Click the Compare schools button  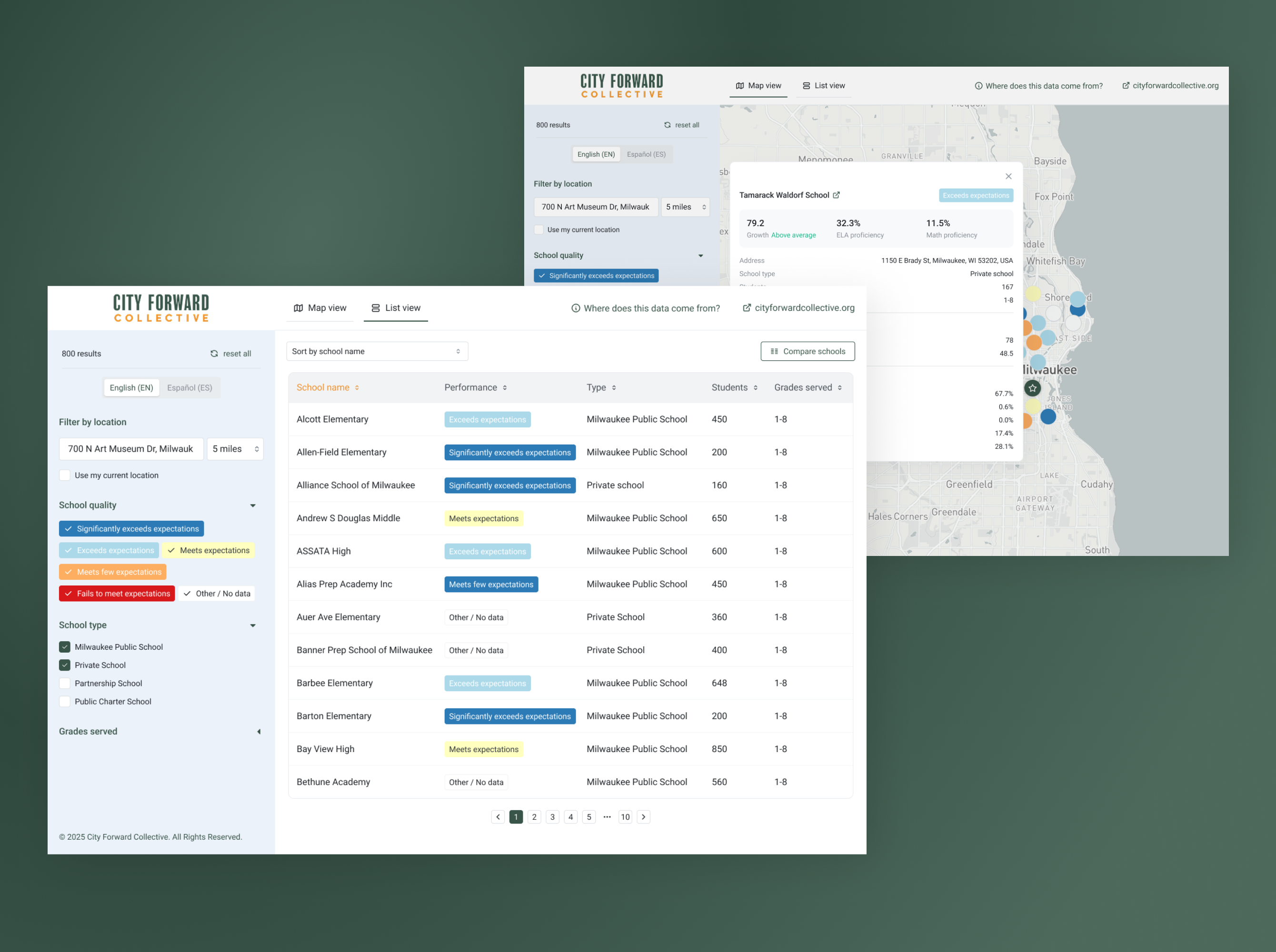[807, 351]
